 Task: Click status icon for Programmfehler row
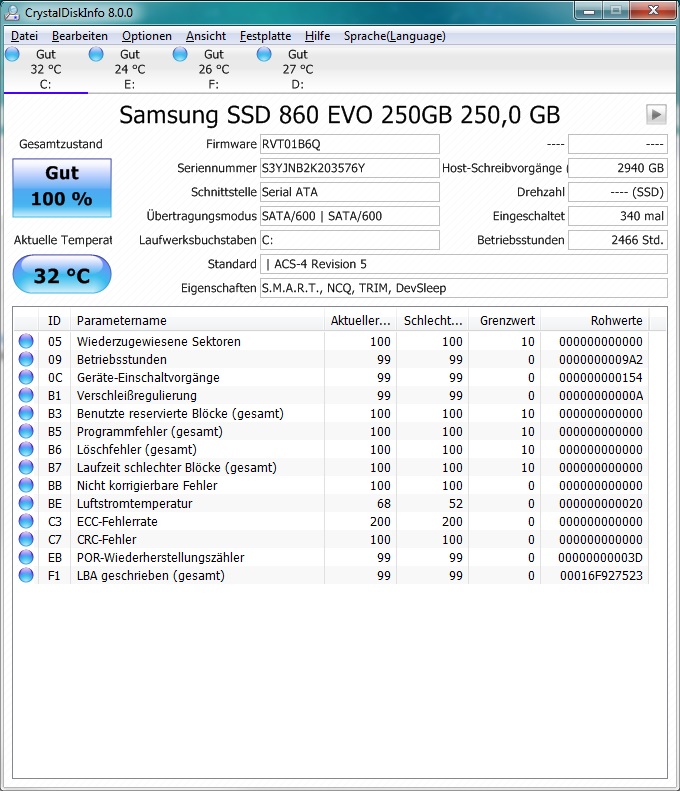(x=26, y=431)
